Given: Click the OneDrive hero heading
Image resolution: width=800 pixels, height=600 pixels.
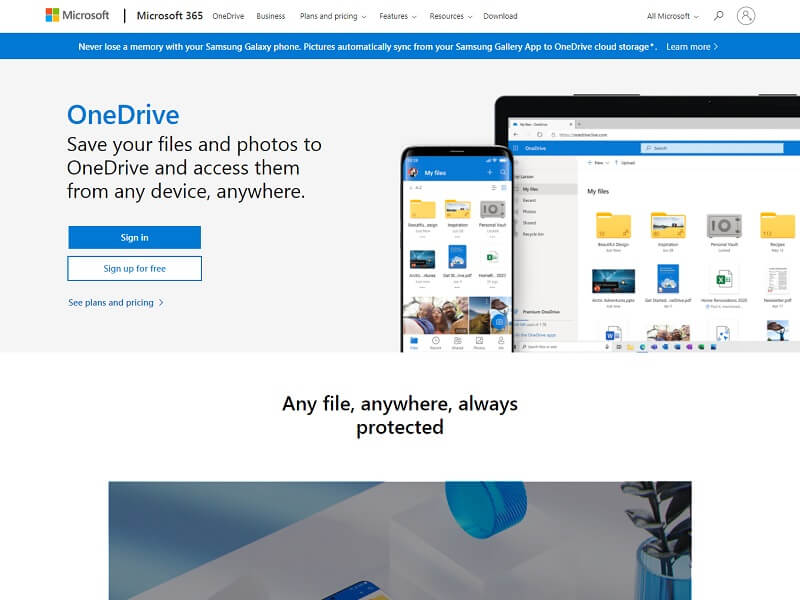Looking at the screenshot, I should (123, 115).
